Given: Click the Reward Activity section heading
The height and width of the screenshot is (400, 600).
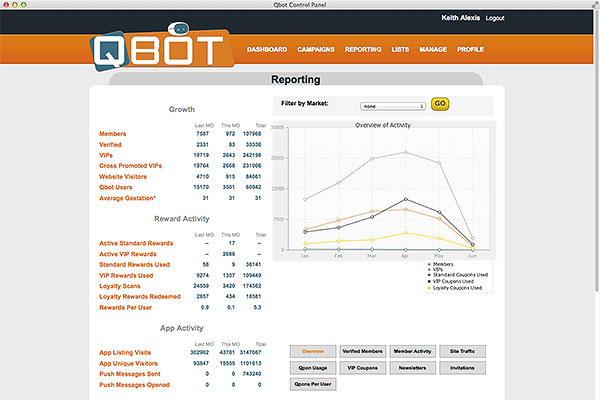Looking at the screenshot, I should tap(182, 219).
